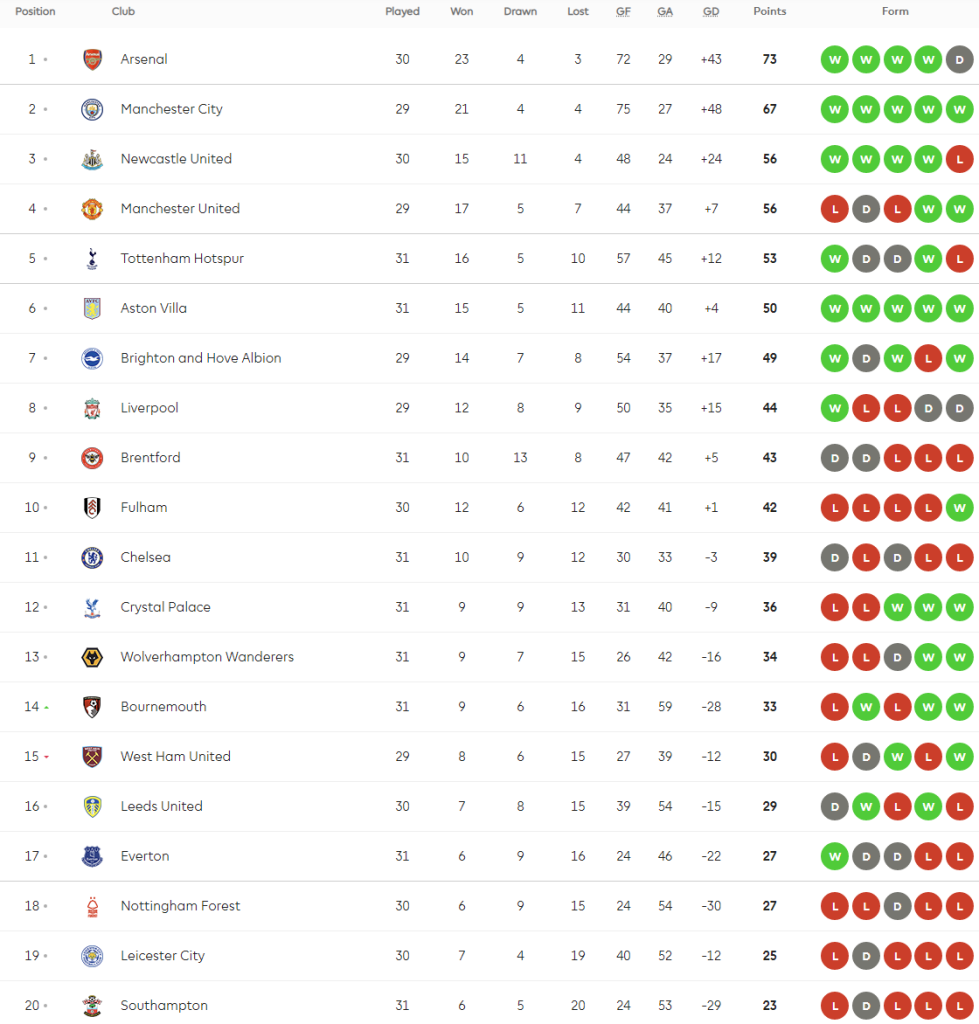Image resolution: width=979 pixels, height=1024 pixels.
Task: Select the Everton club crest
Action: click(x=92, y=856)
